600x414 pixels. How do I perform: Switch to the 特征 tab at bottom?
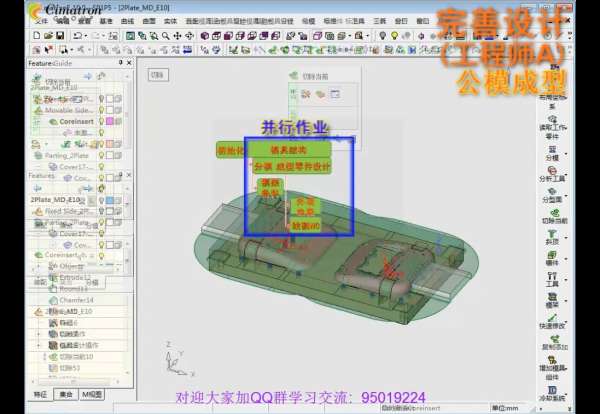40,394
